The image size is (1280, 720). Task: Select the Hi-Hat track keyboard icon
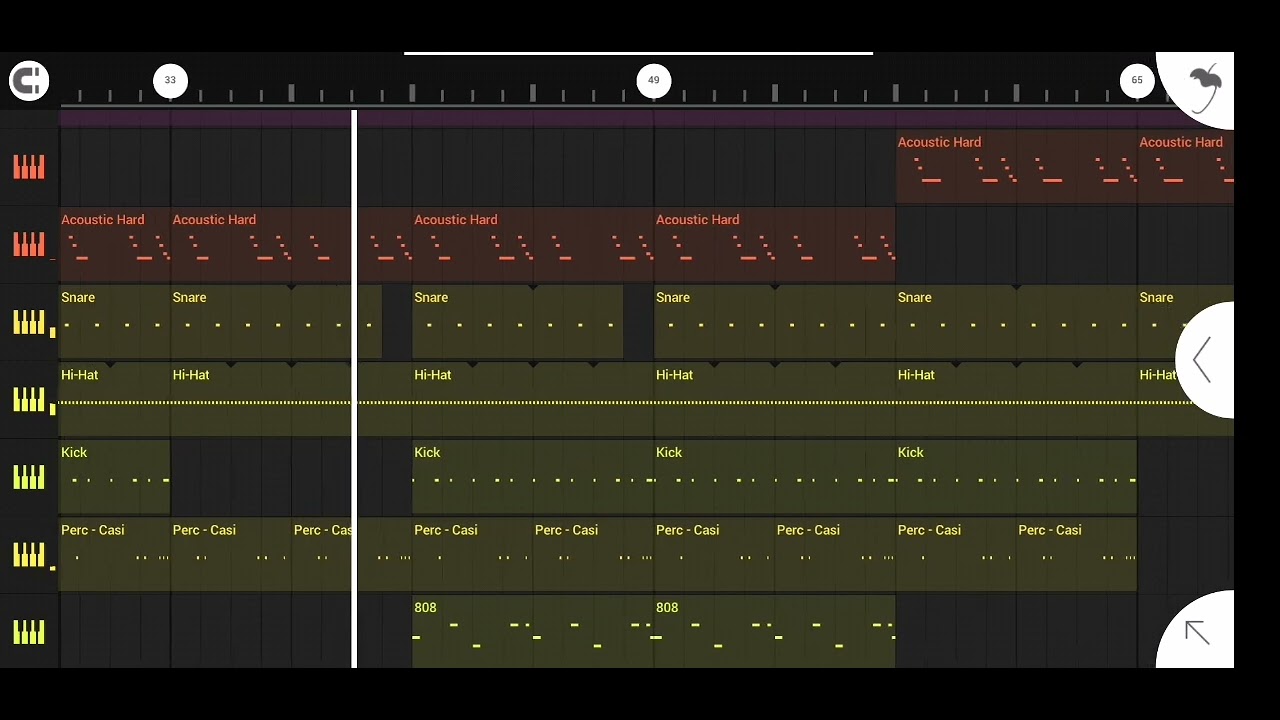[x=29, y=399]
